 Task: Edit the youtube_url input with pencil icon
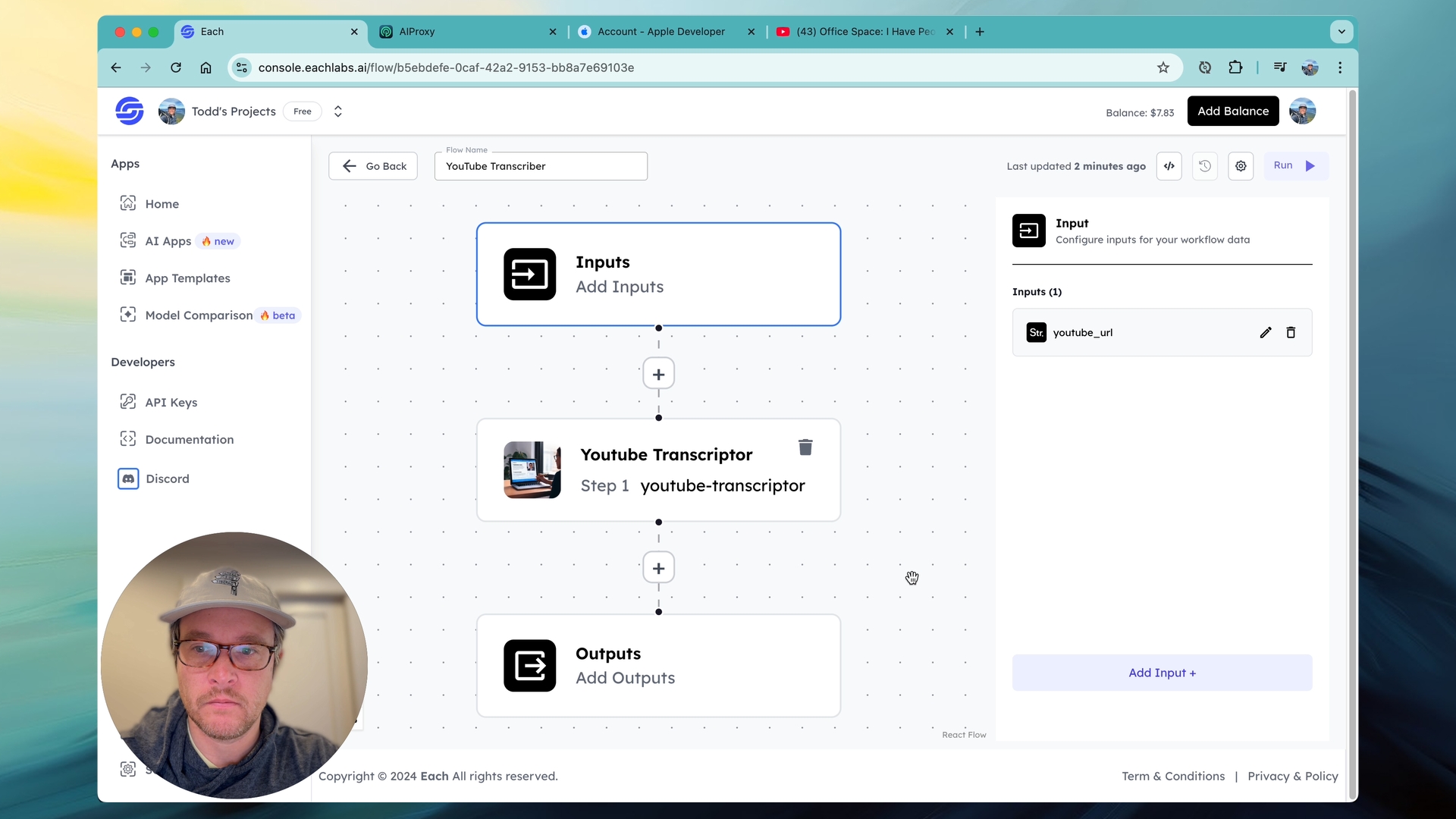(x=1266, y=333)
